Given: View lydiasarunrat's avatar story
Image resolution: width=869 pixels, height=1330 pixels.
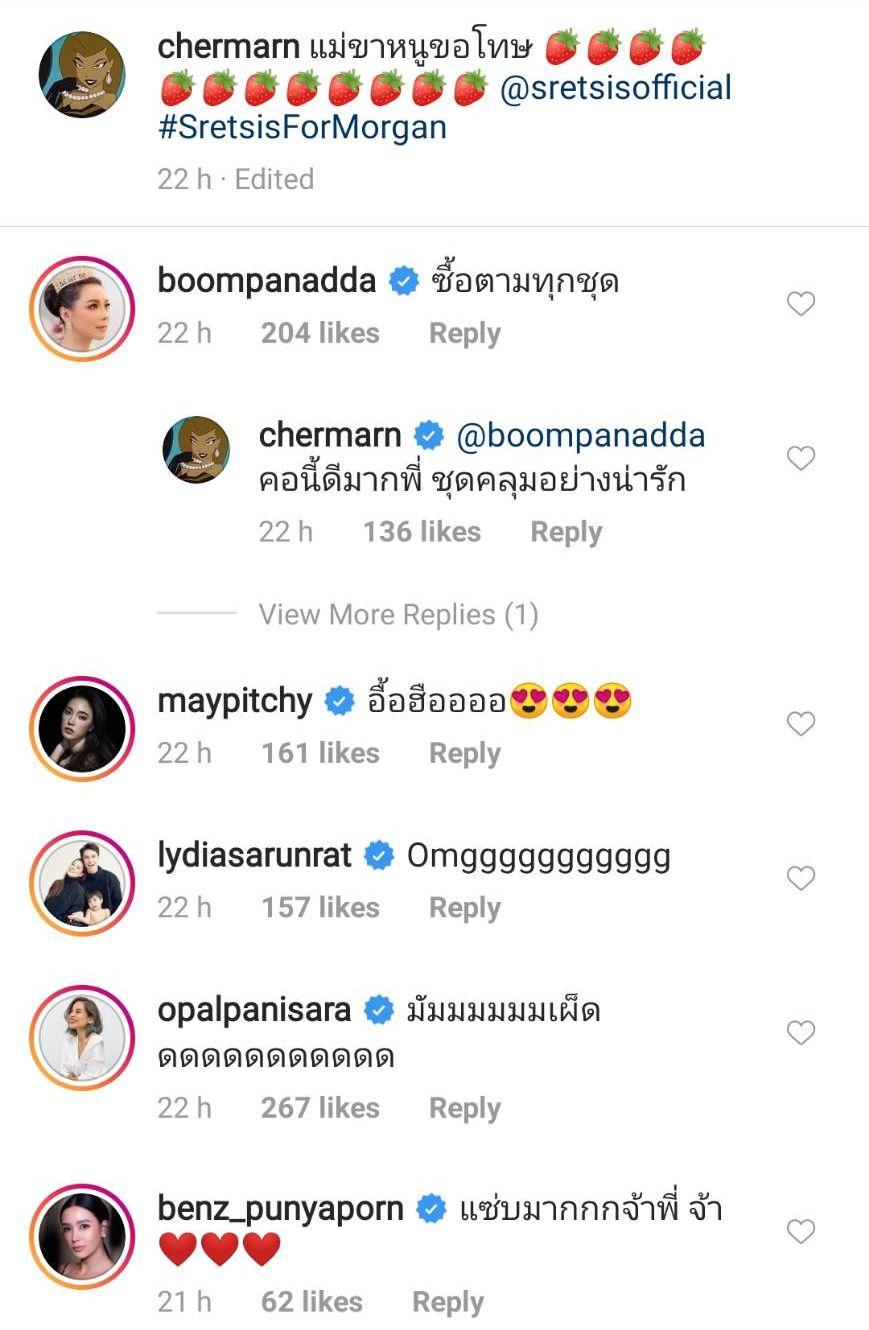Looking at the screenshot, I should 82,881.
